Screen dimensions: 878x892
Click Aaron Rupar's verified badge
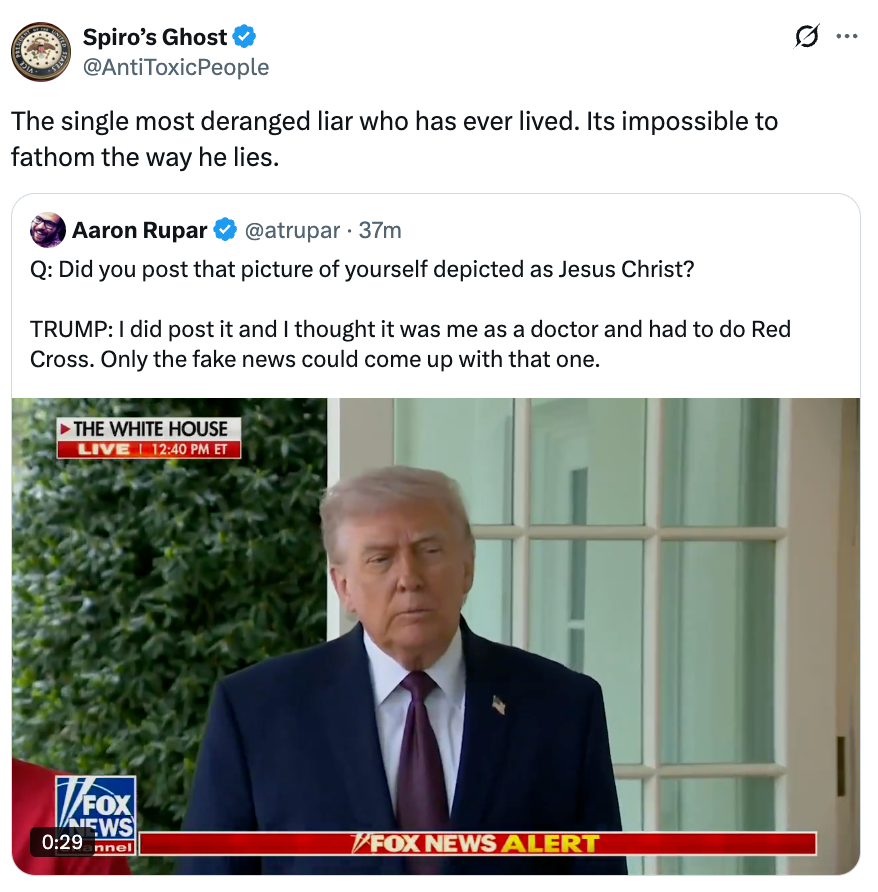coord(225,230)
